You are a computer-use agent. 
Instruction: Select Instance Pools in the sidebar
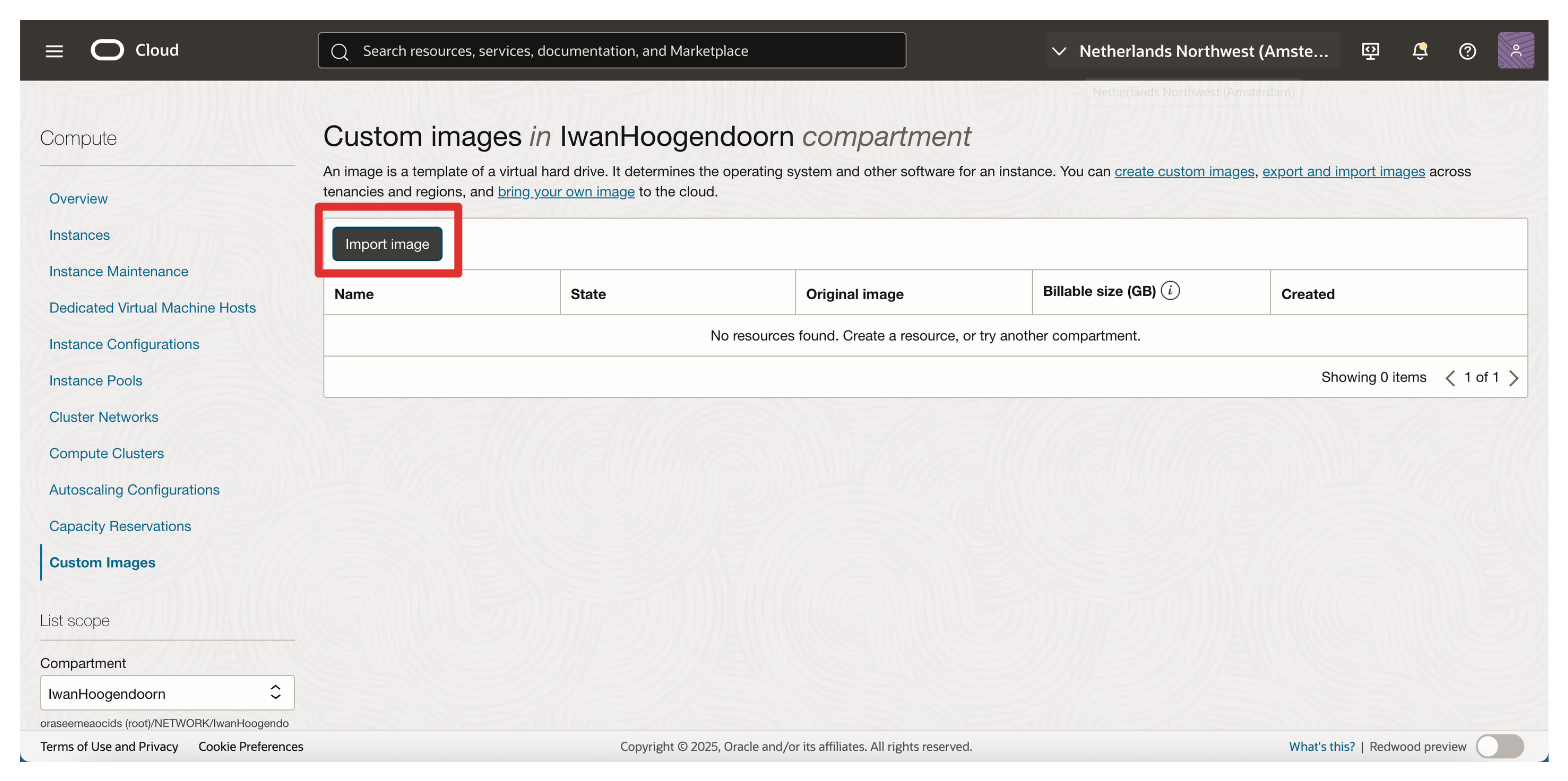(96, 381)
